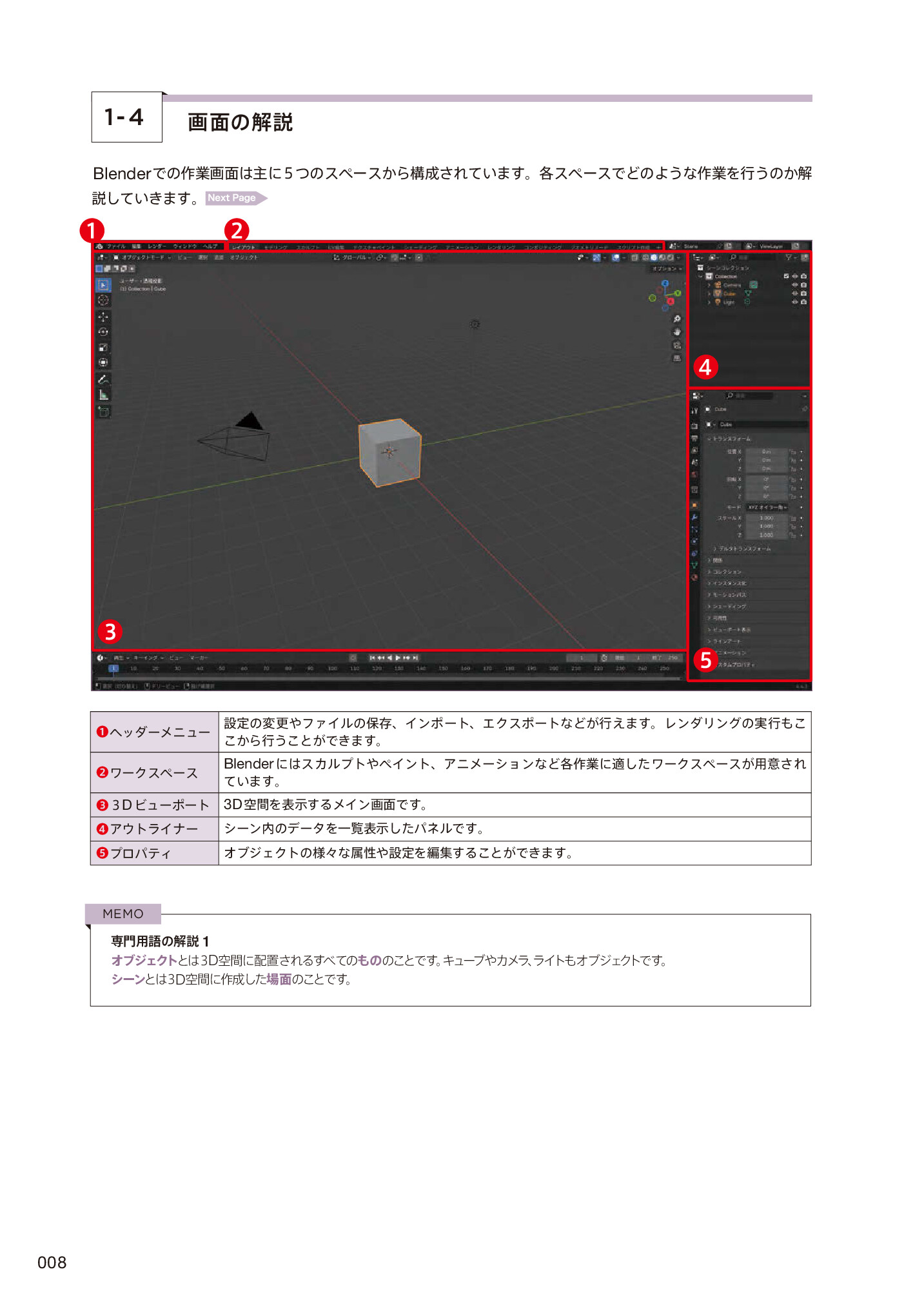This screenshot has width=924, height=1305.
Task: Click the Cube object in the 3D viewport
Action: click(389, 452)
